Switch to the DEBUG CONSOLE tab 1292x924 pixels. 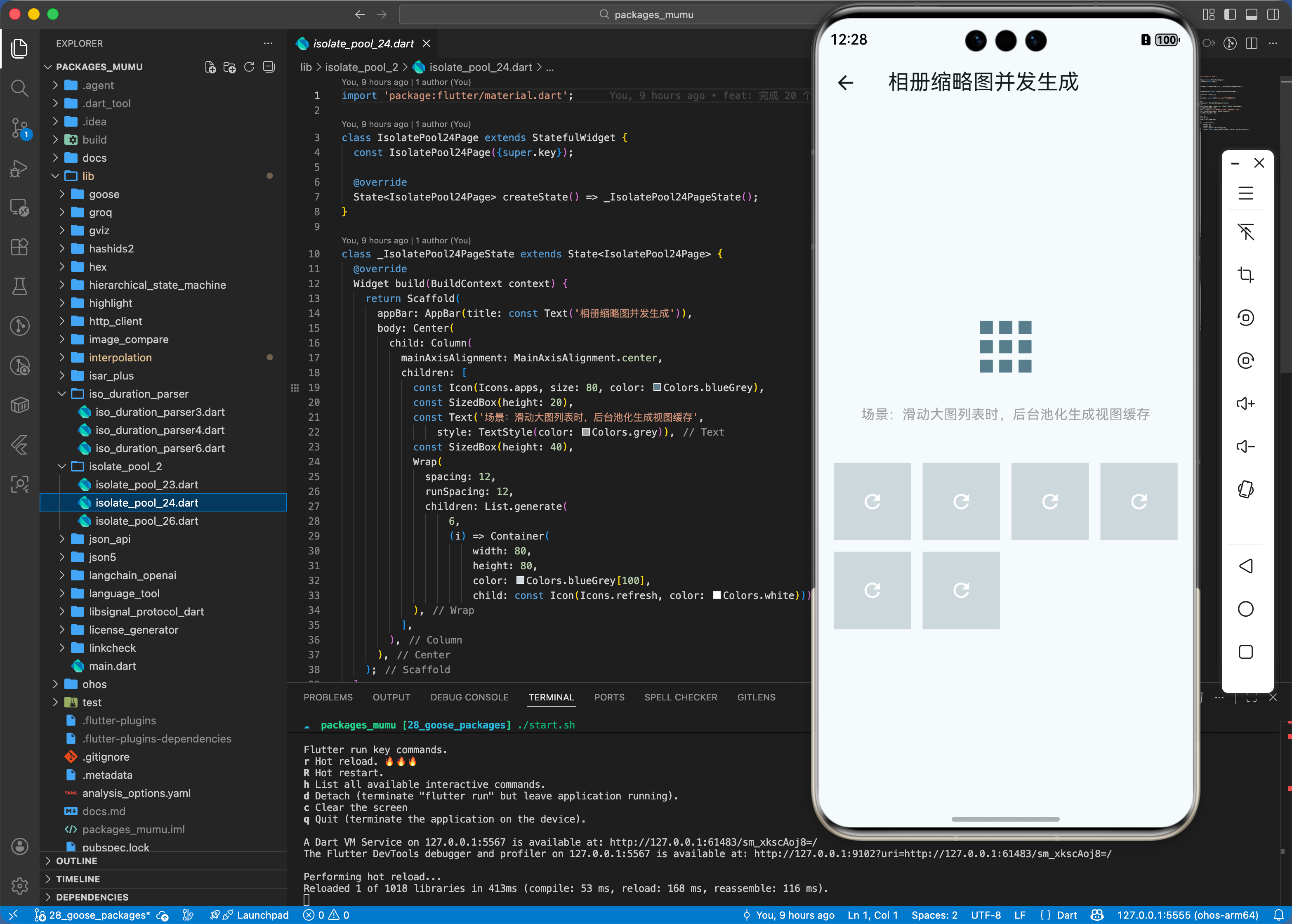click(469, 697)
